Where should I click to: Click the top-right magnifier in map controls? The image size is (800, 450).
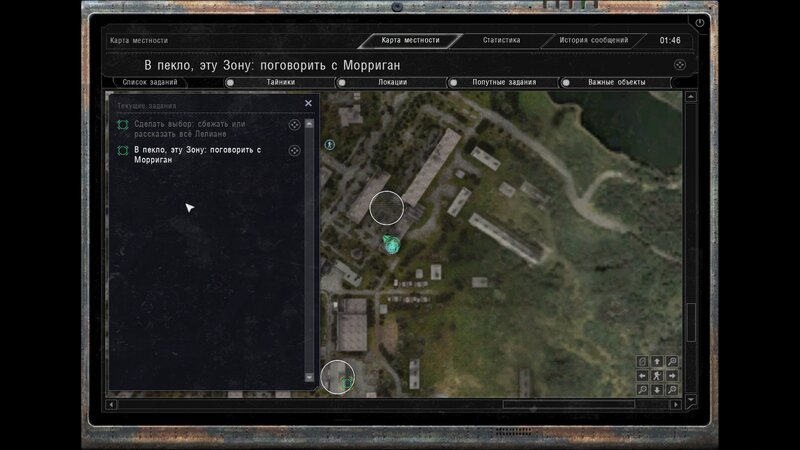coord(672,361)
